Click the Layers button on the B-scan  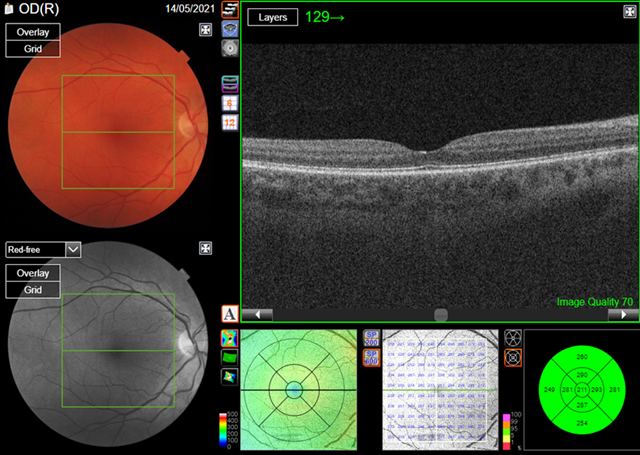272,18
